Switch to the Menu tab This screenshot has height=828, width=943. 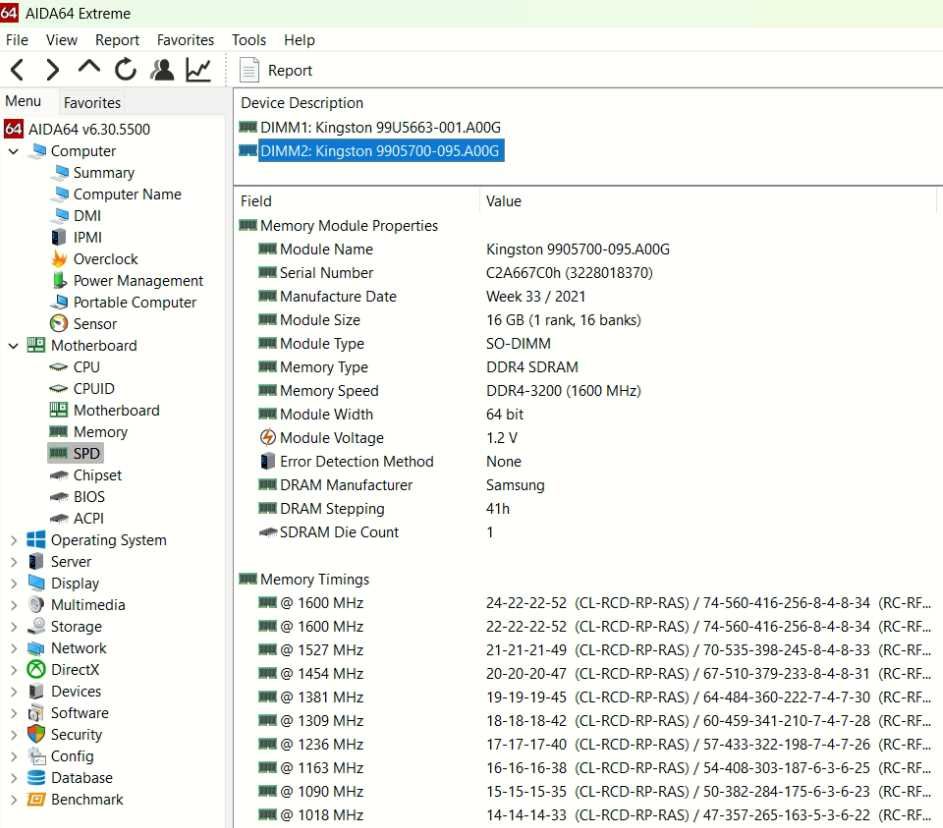click(x=23, y=101)
